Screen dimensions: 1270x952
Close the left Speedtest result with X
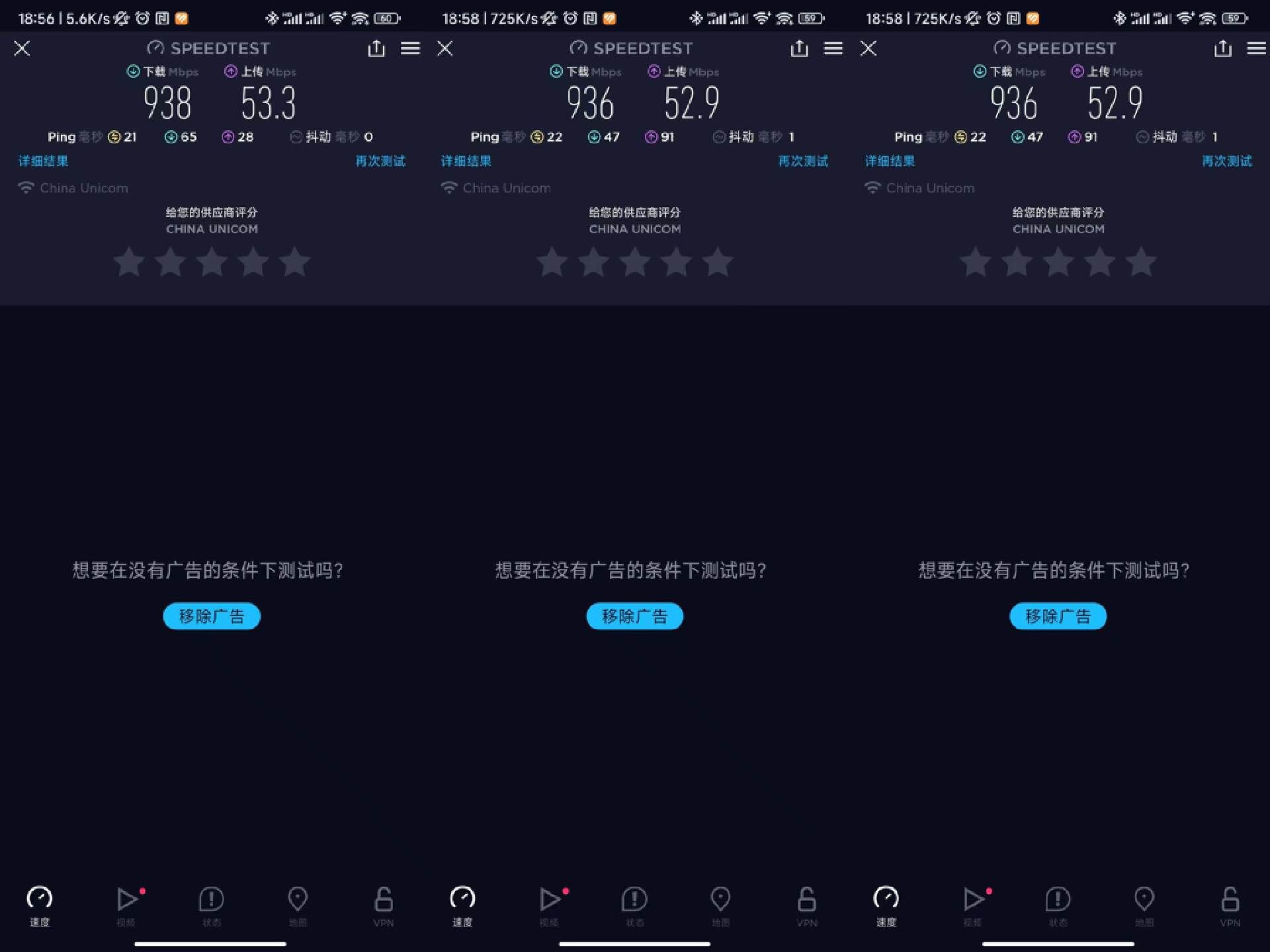click(x=22, y=48)
